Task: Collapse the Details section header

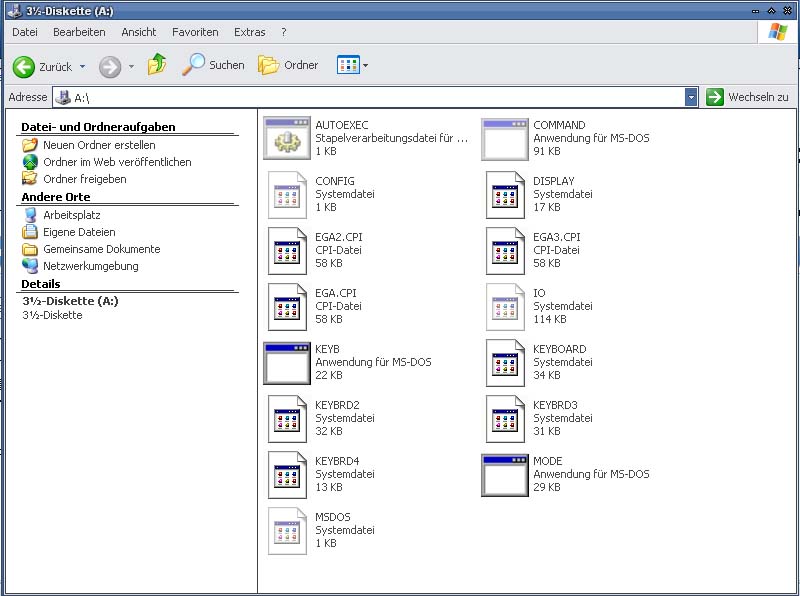Action: (41, 284)
